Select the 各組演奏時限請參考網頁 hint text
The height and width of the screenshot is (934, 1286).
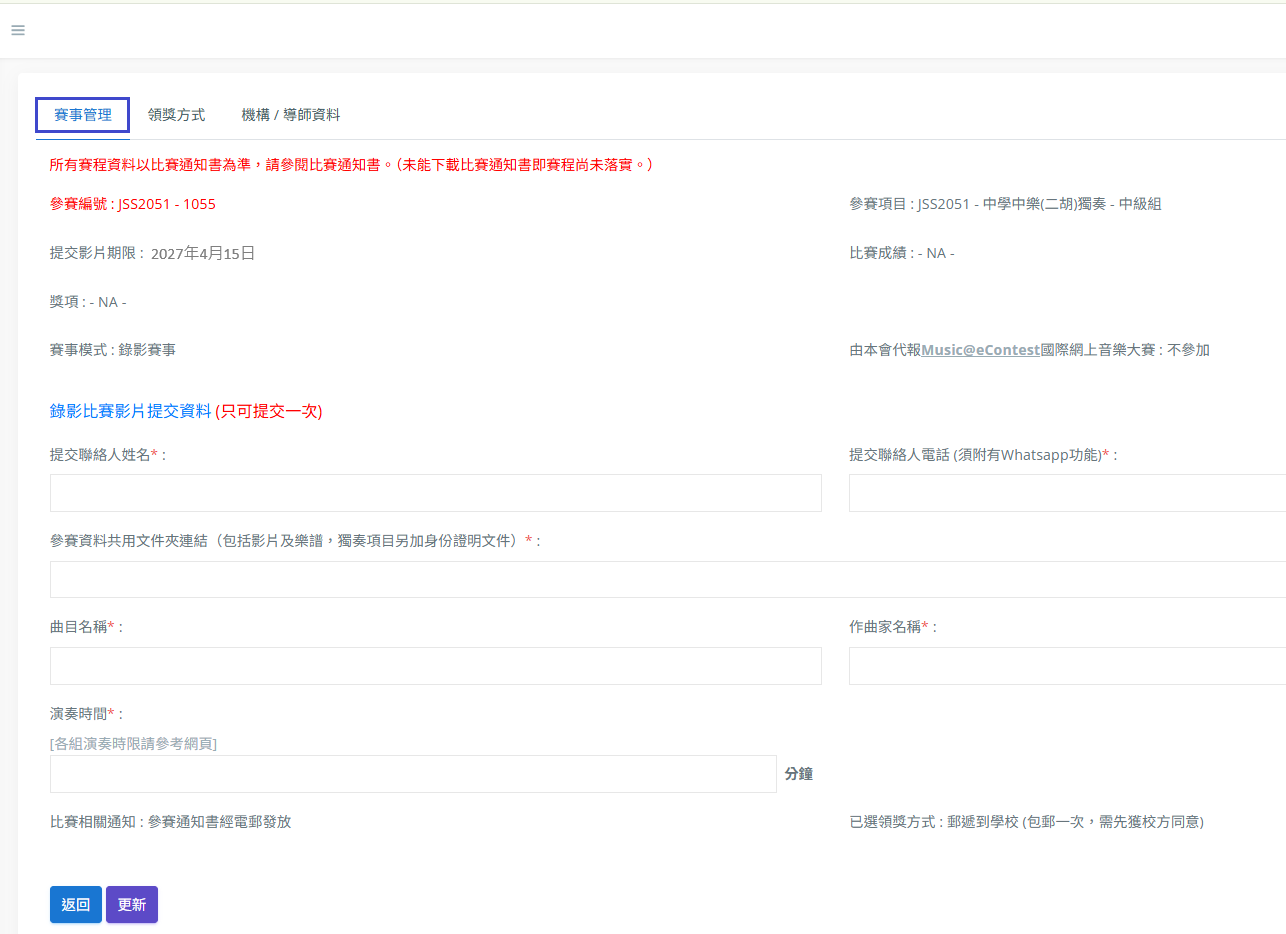coord(133,743)
